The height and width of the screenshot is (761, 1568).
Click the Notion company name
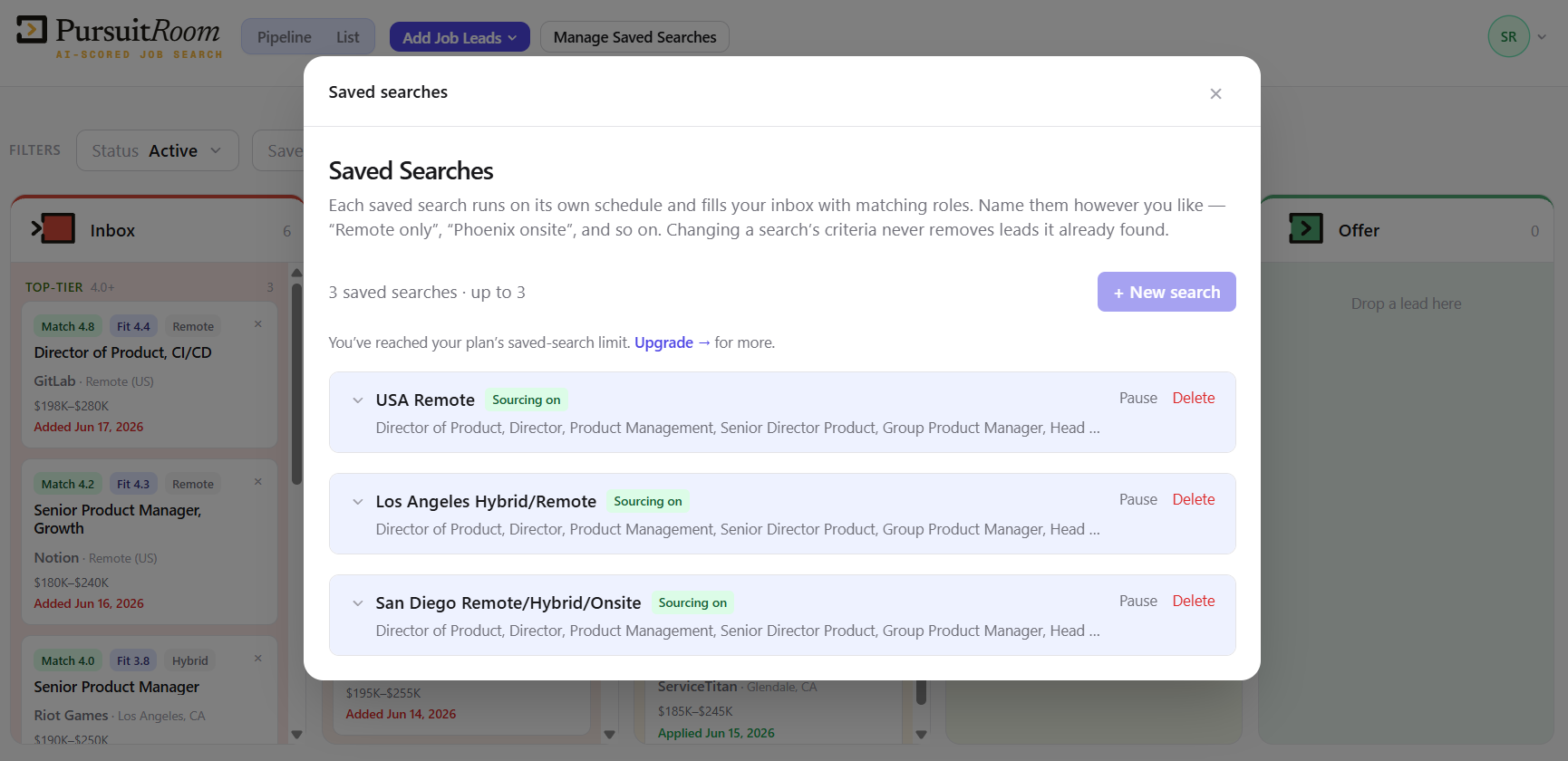tap(56, 558)
